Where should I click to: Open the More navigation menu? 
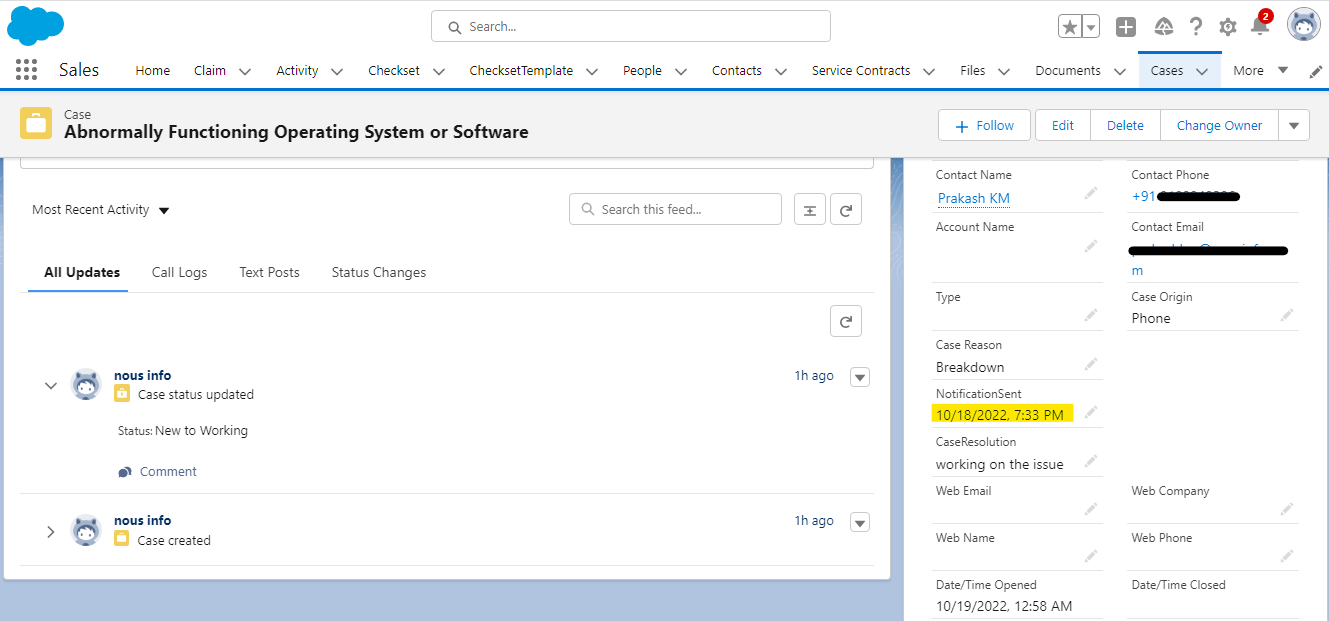(x=1260, y=71)
